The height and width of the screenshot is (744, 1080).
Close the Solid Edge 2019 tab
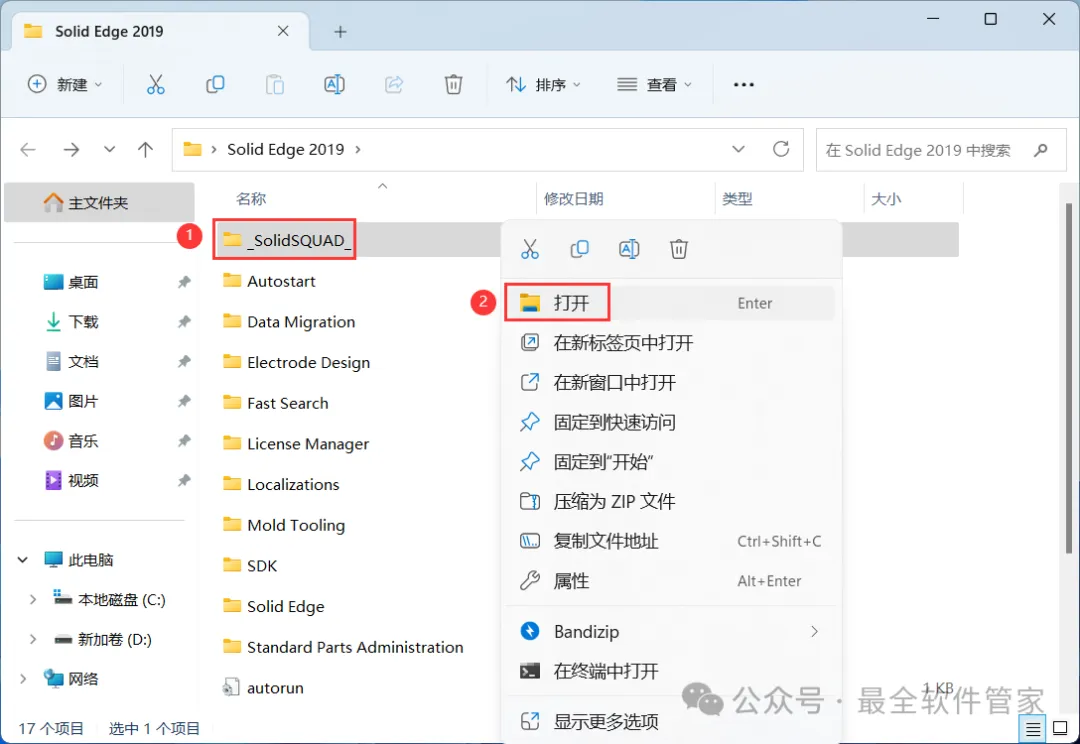click(x=283, y=31)
